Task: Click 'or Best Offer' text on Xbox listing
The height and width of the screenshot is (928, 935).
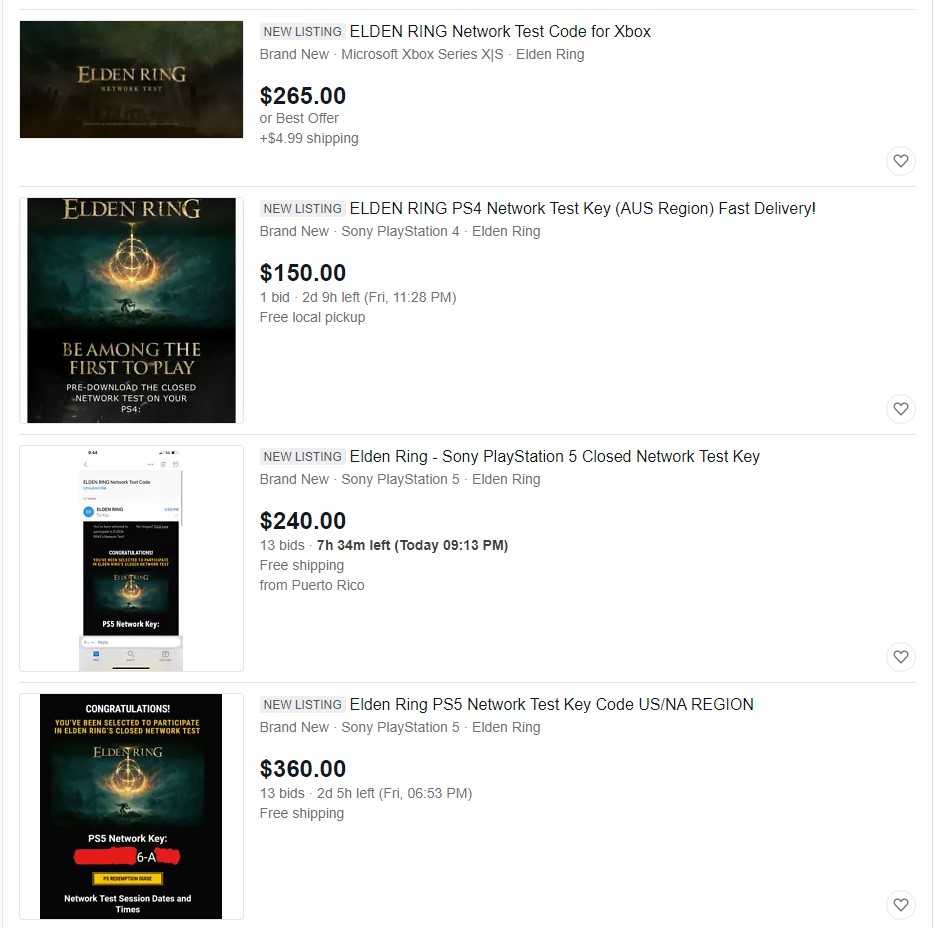Action: pos(299,118)
